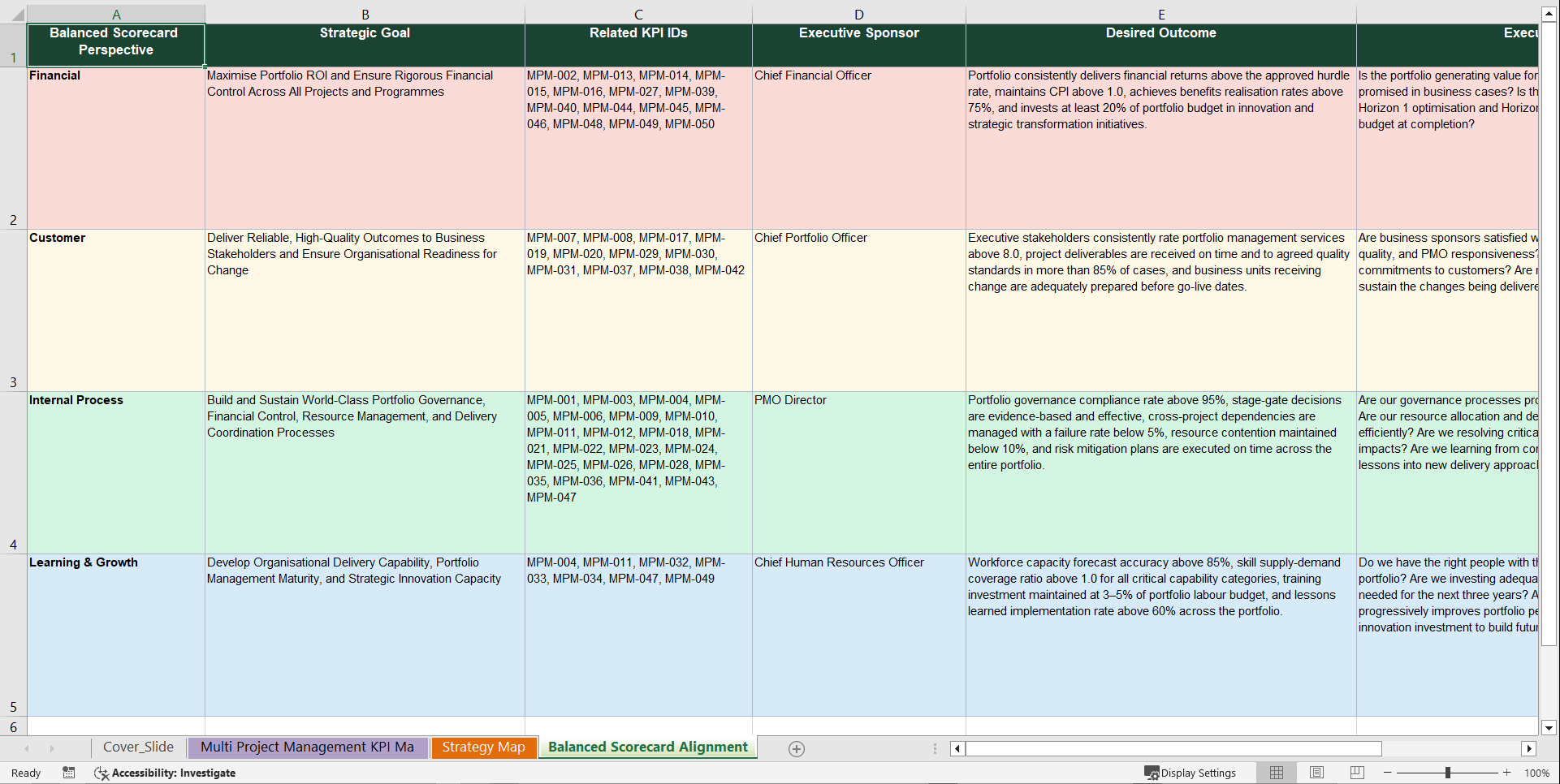Select column E header
This screenshot has width=1560, height=784.
[1161, 15]
